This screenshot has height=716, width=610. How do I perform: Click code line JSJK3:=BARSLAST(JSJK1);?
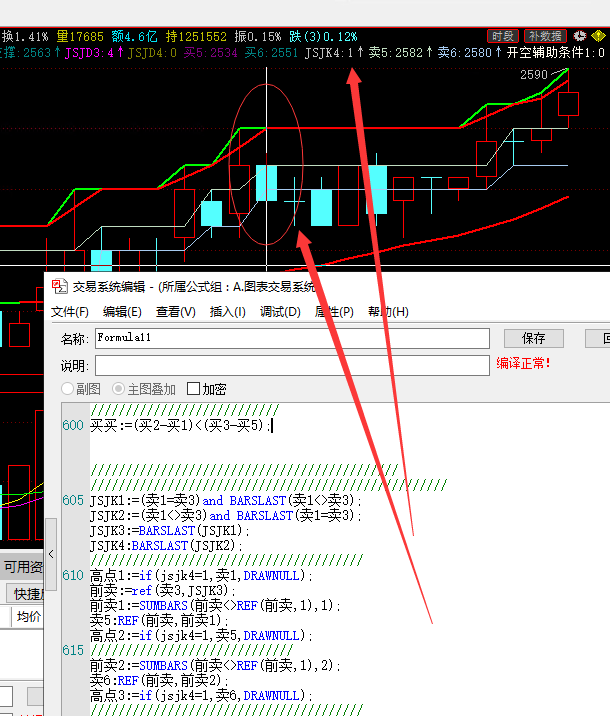click(170, 531)
